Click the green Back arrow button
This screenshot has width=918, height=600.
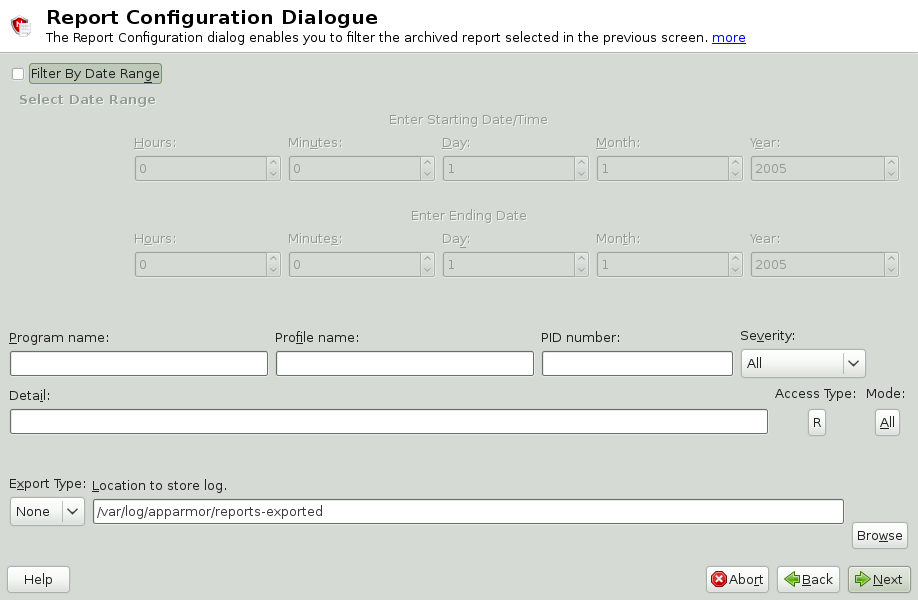(x=792, y=579)
